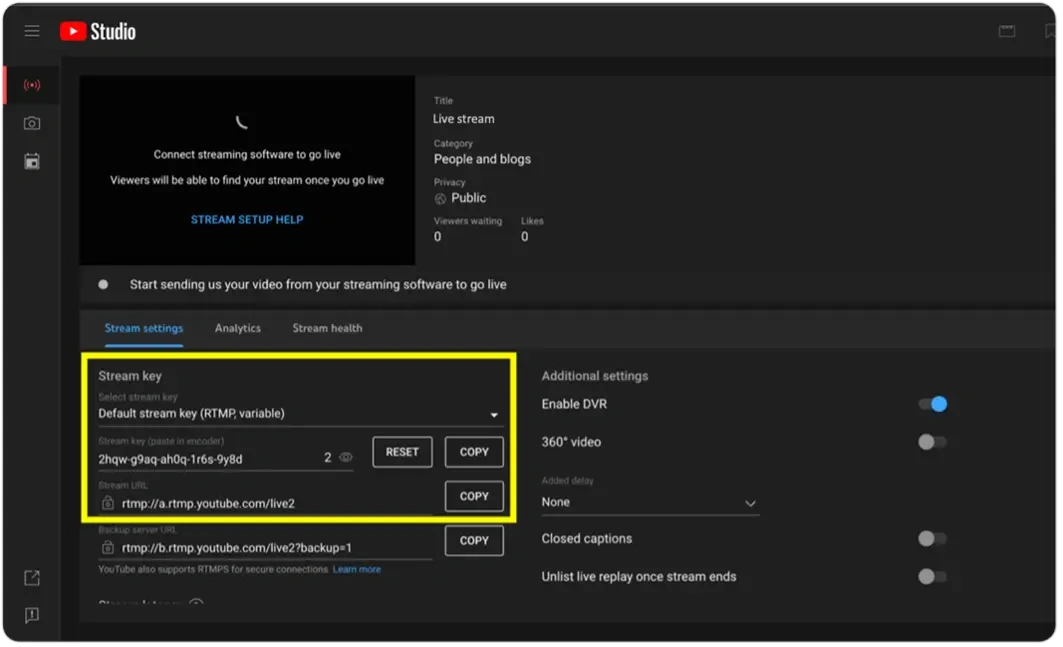
Task: Click the share external-link sidebar icon
Action: coord(32,578)
